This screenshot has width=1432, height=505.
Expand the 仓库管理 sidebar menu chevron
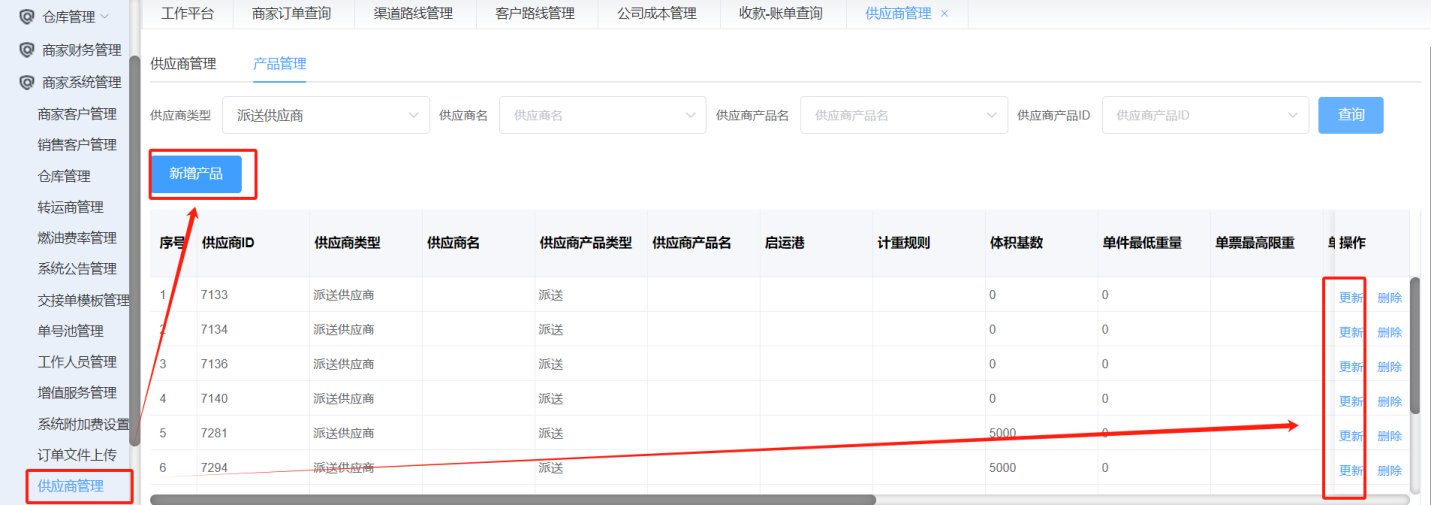(x=105, y=17)
